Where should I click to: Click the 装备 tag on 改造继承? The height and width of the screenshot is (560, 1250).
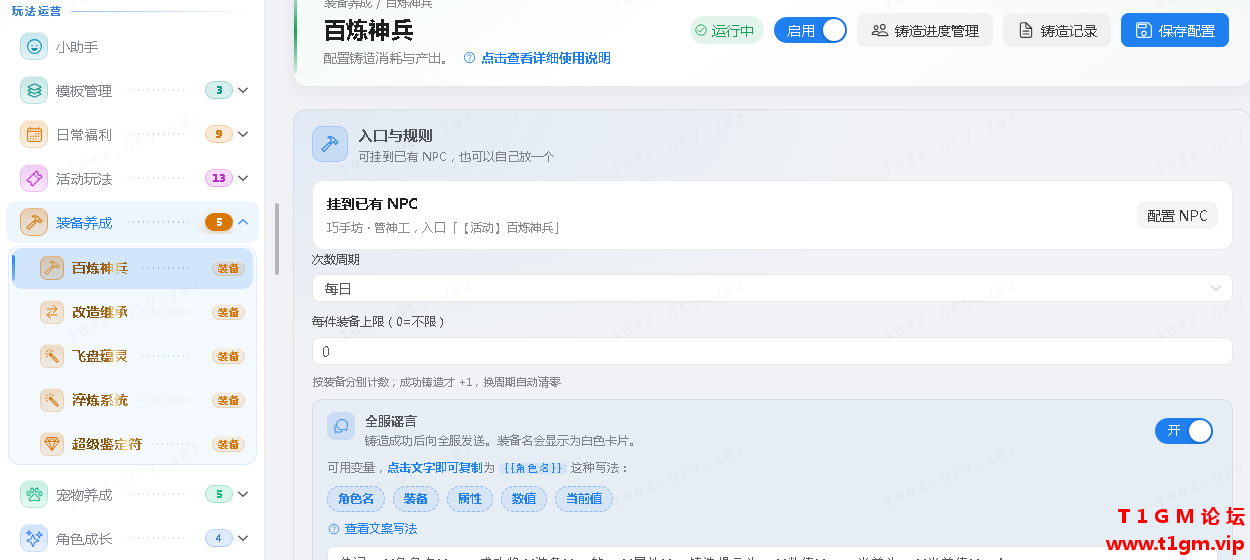click(x=228, y=312)
